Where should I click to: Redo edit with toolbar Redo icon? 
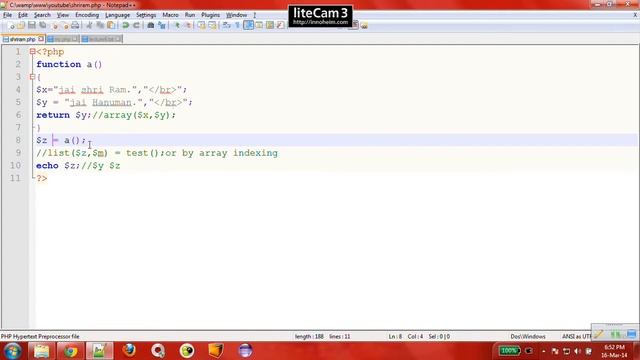(136, 25)
